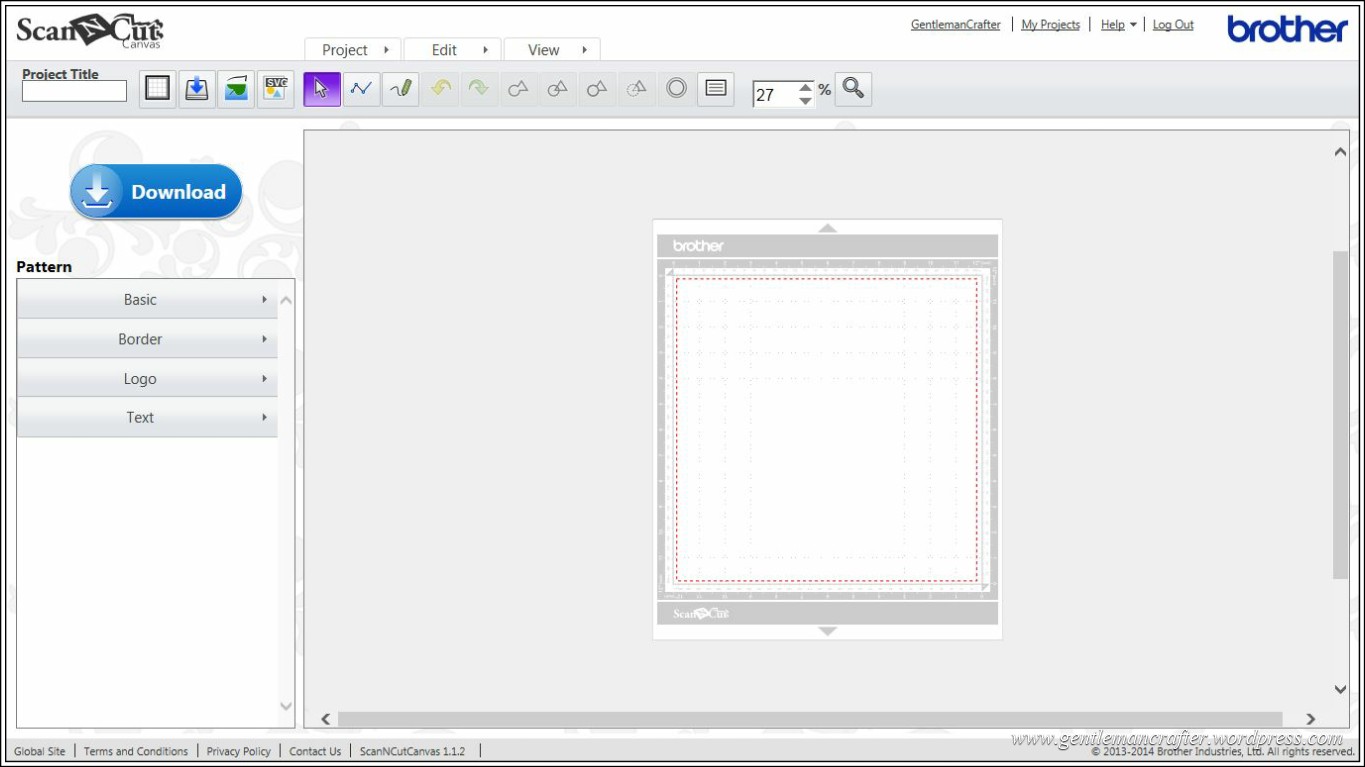Open the Project menu

tap(353, 50)
